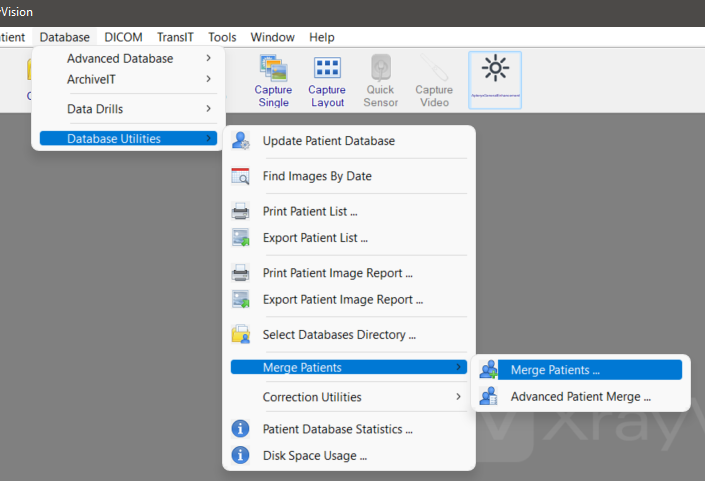Click the Export Patient List icon
The height and width of the screenshot is (481, 705).
[x=241, y=238]
